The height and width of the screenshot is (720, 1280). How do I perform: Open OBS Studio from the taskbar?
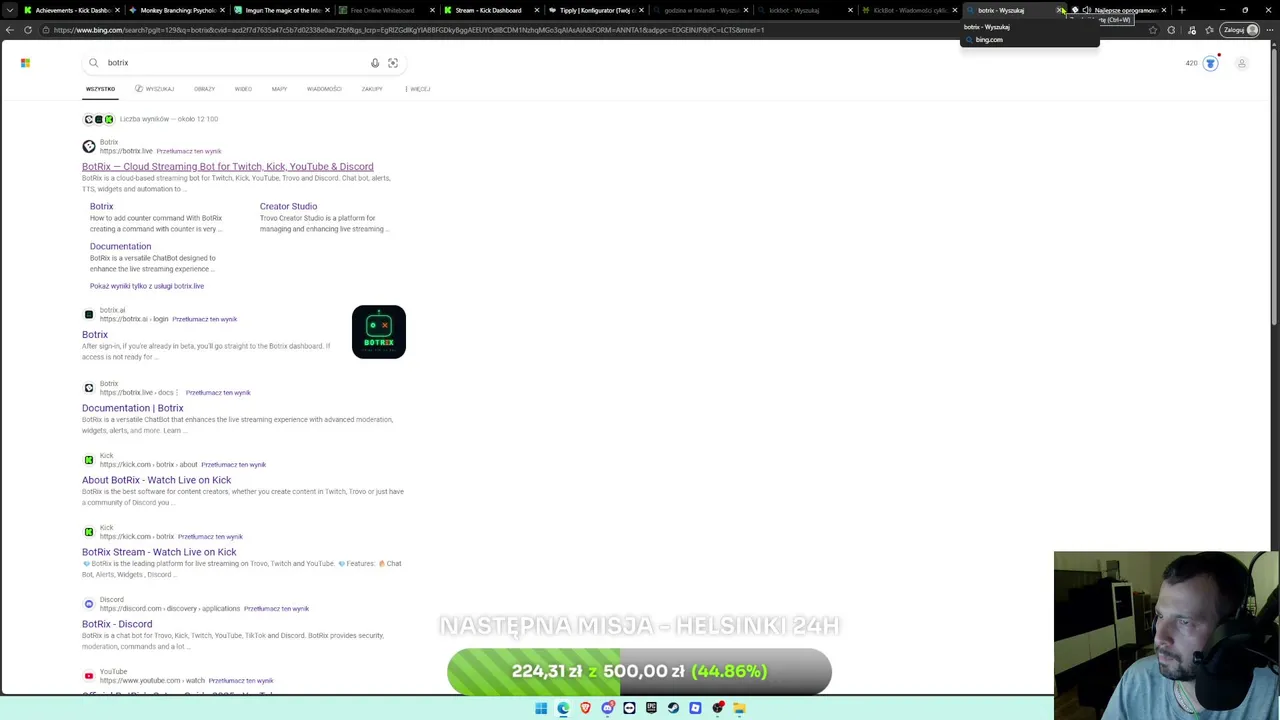(x=717, y=708)
